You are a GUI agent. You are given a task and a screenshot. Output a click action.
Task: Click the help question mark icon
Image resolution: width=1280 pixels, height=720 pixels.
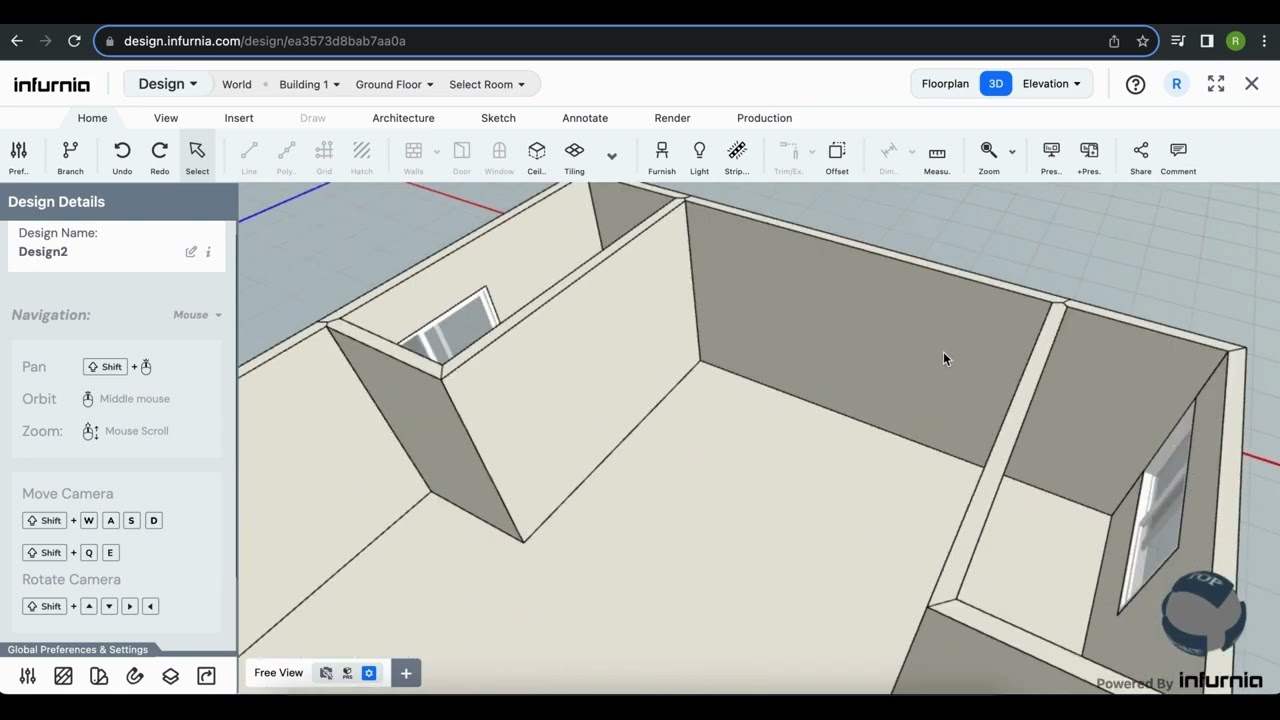[1135, 84]
